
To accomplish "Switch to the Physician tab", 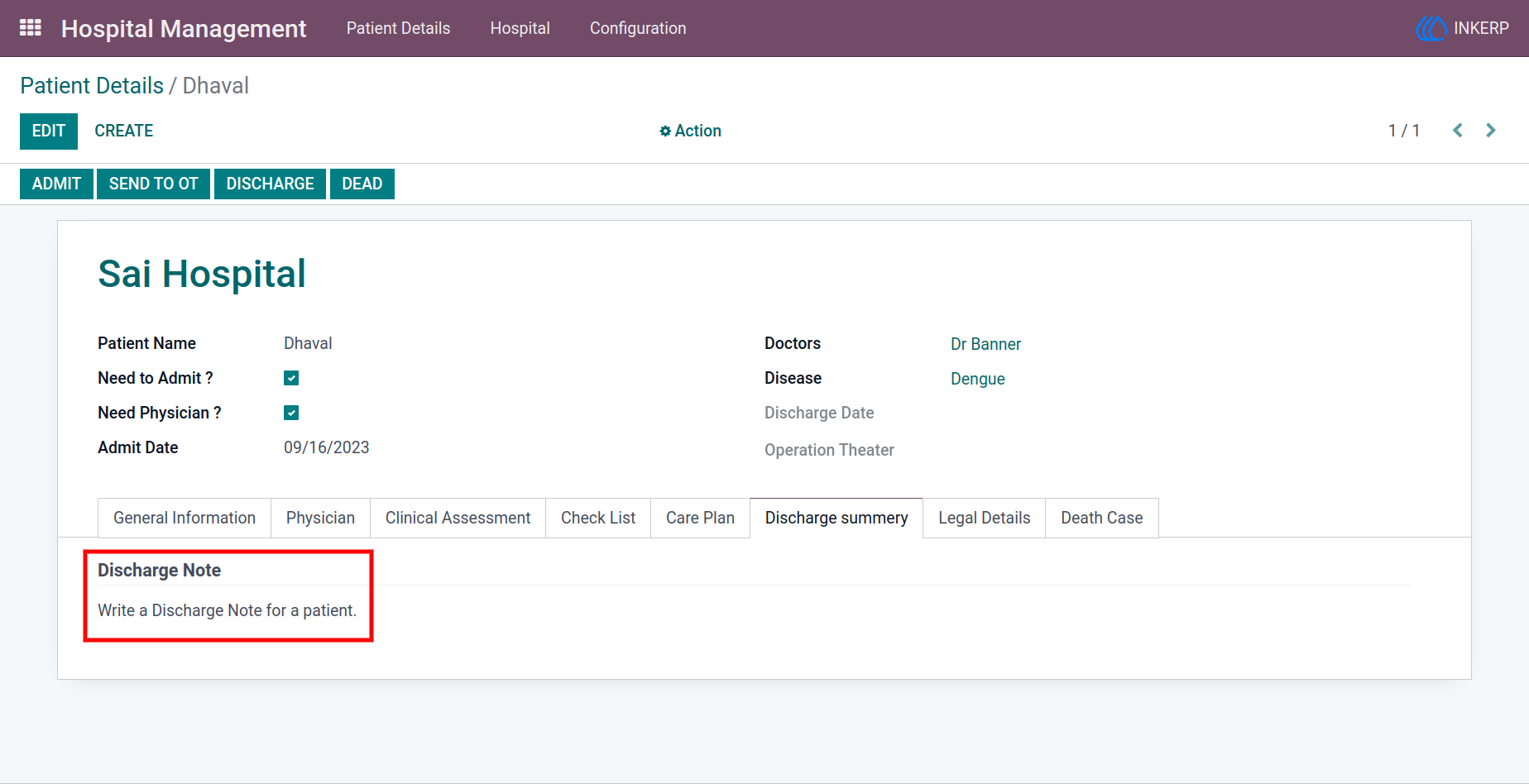I will tap(320, 518).
